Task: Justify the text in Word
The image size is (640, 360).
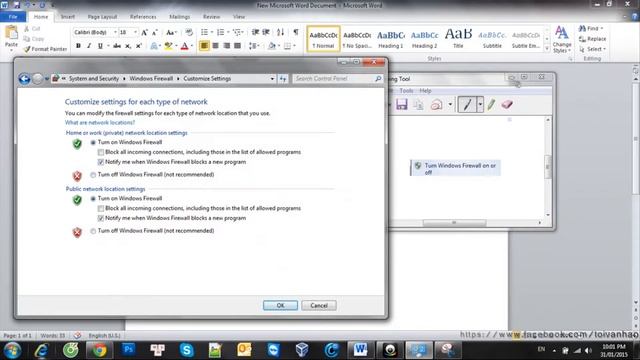Action: pyautogui.click(x=238, y=46)
